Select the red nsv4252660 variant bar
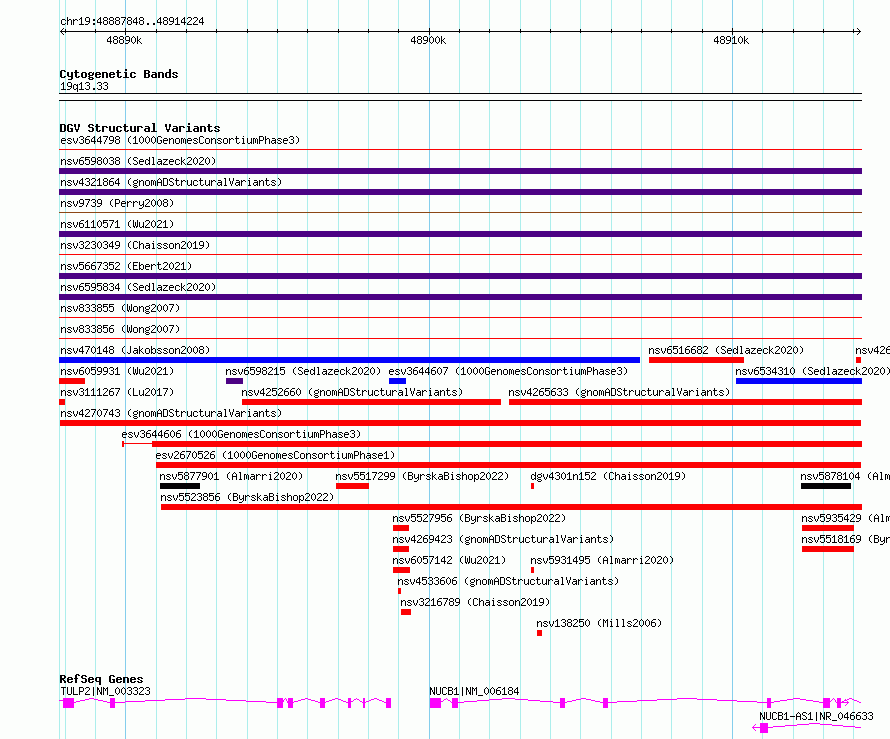The width and height of the screenshot is (890, 739). coord(371,402)
